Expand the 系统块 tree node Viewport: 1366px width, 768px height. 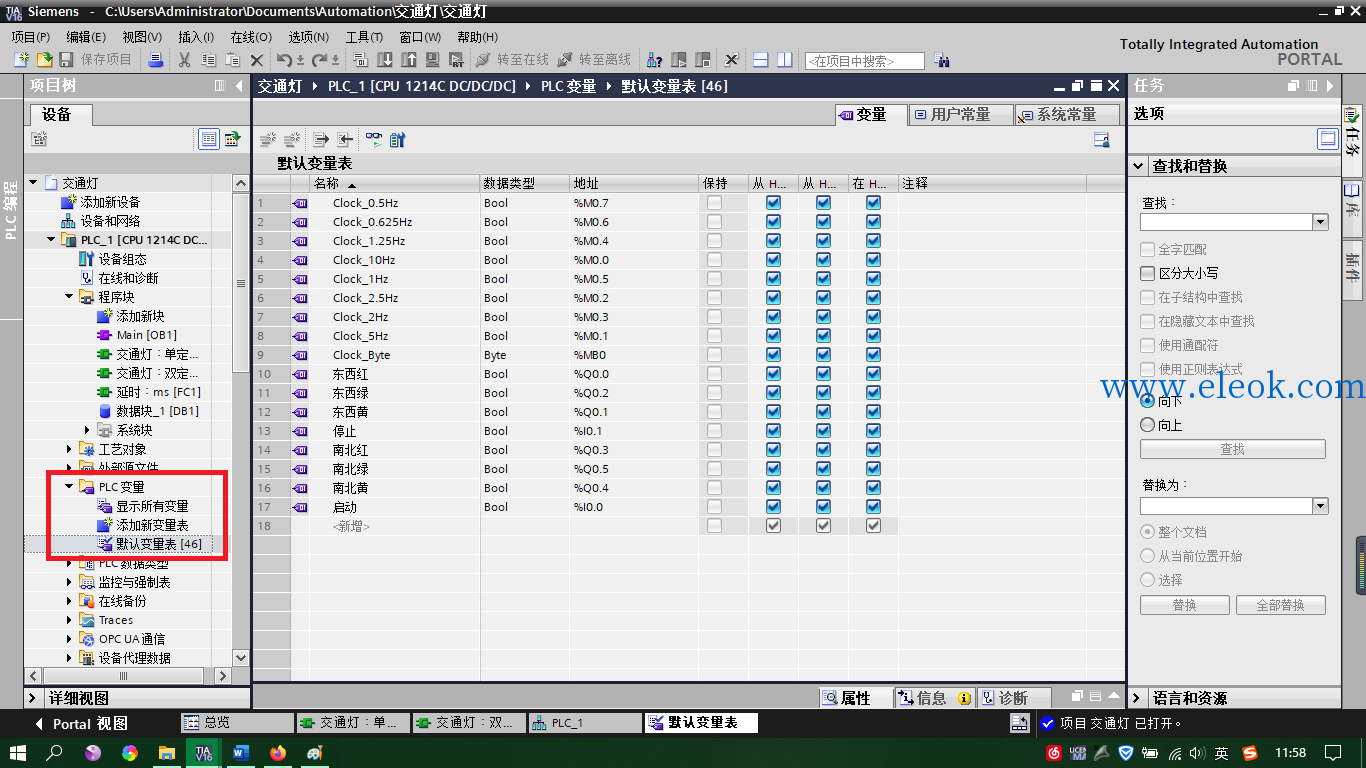87,430
